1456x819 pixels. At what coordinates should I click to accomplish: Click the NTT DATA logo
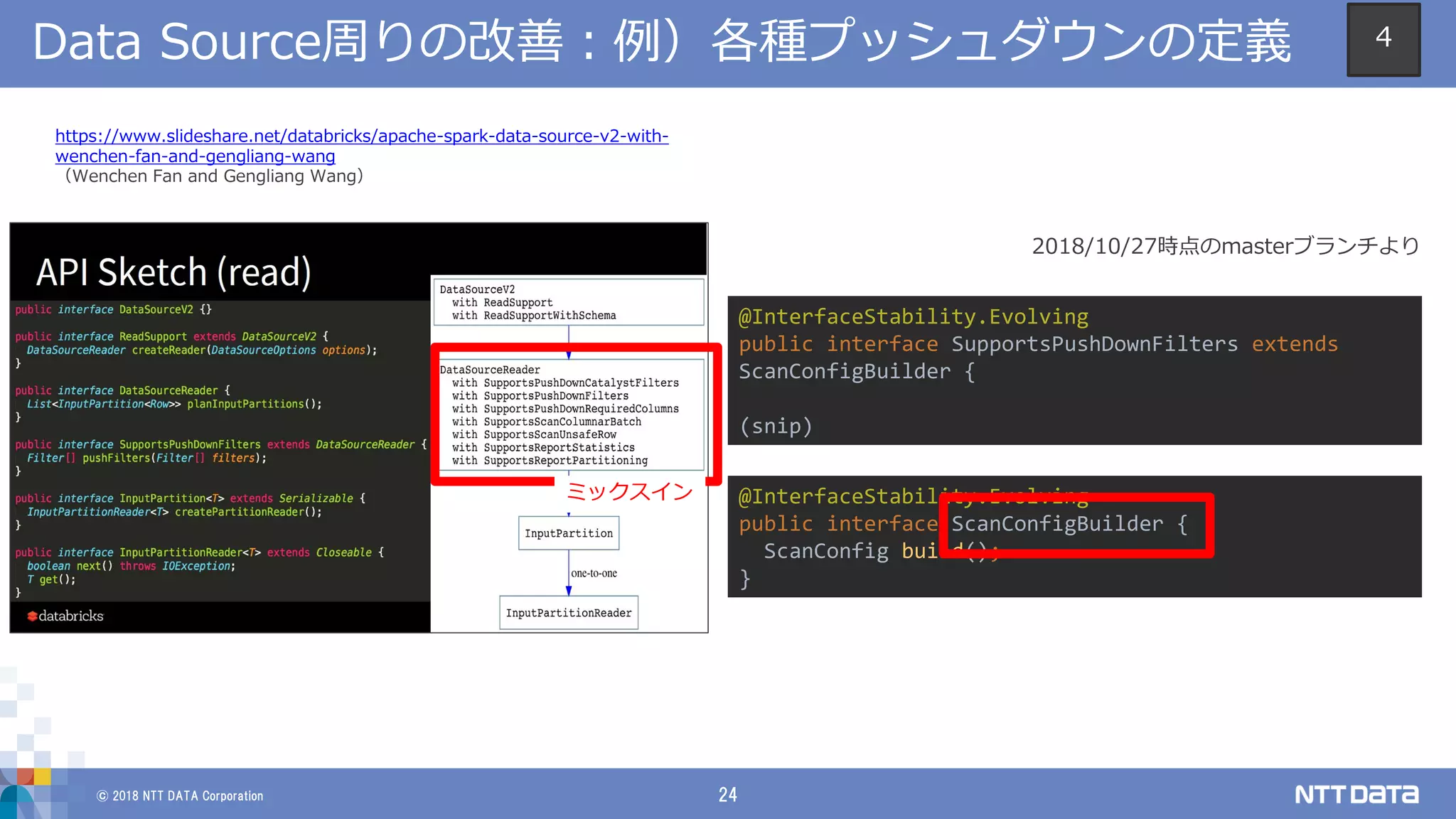(x=1356, y=794)
